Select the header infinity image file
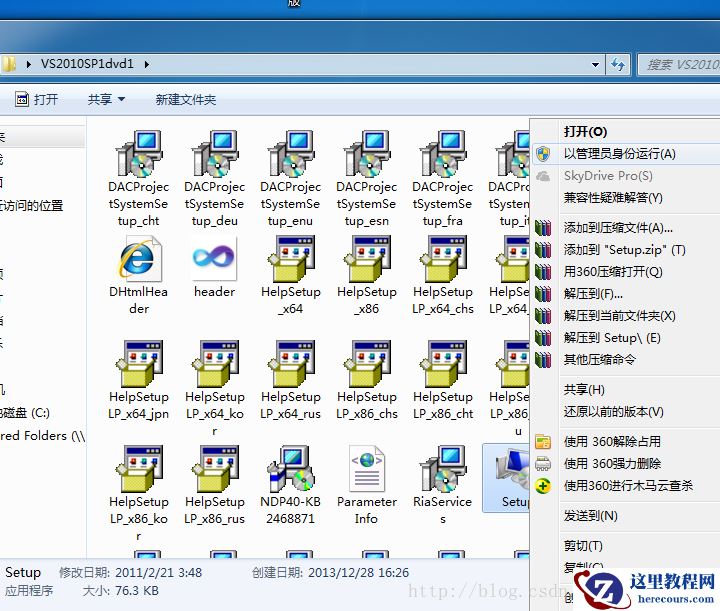Viewport: 720px width, 611px height. [x=214, y=259]
